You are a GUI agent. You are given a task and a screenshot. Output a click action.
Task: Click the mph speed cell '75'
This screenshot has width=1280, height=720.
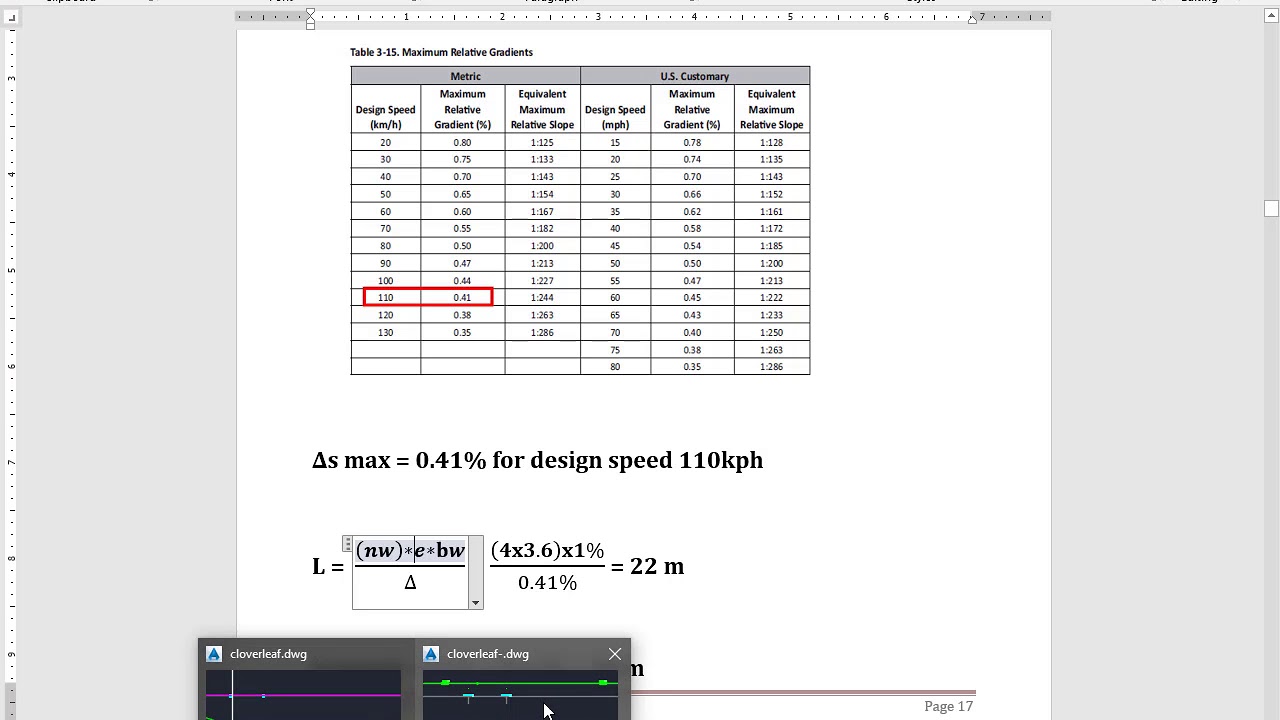click(615, 350)
